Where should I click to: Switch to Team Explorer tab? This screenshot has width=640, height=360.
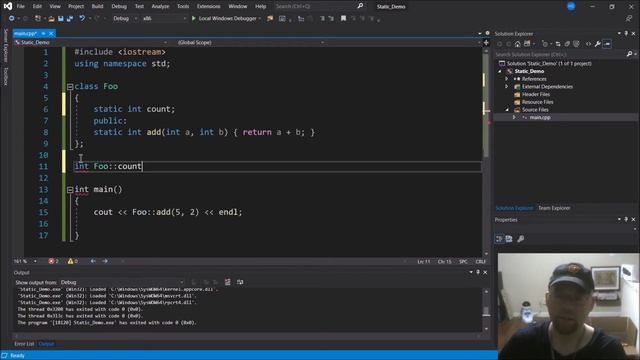coord(554,208)
